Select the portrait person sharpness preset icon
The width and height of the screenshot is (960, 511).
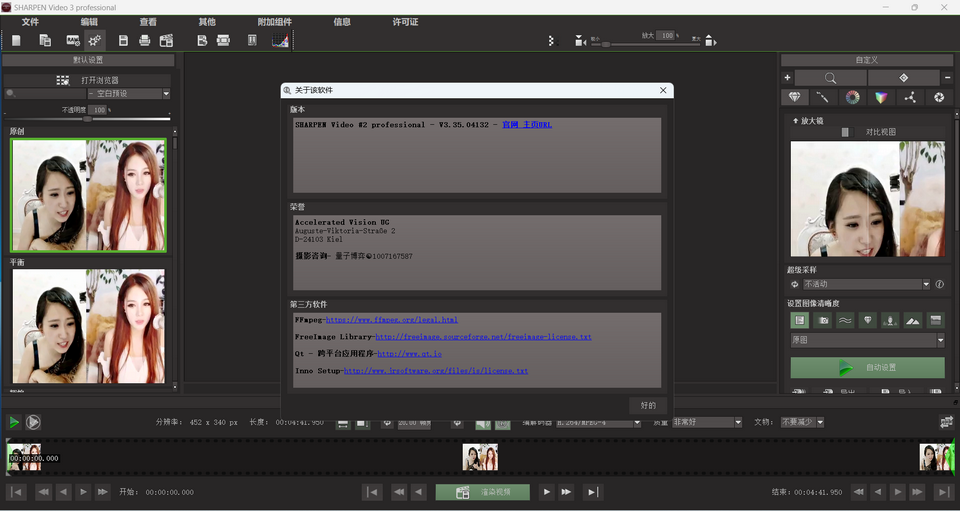[x=890, y=320]
